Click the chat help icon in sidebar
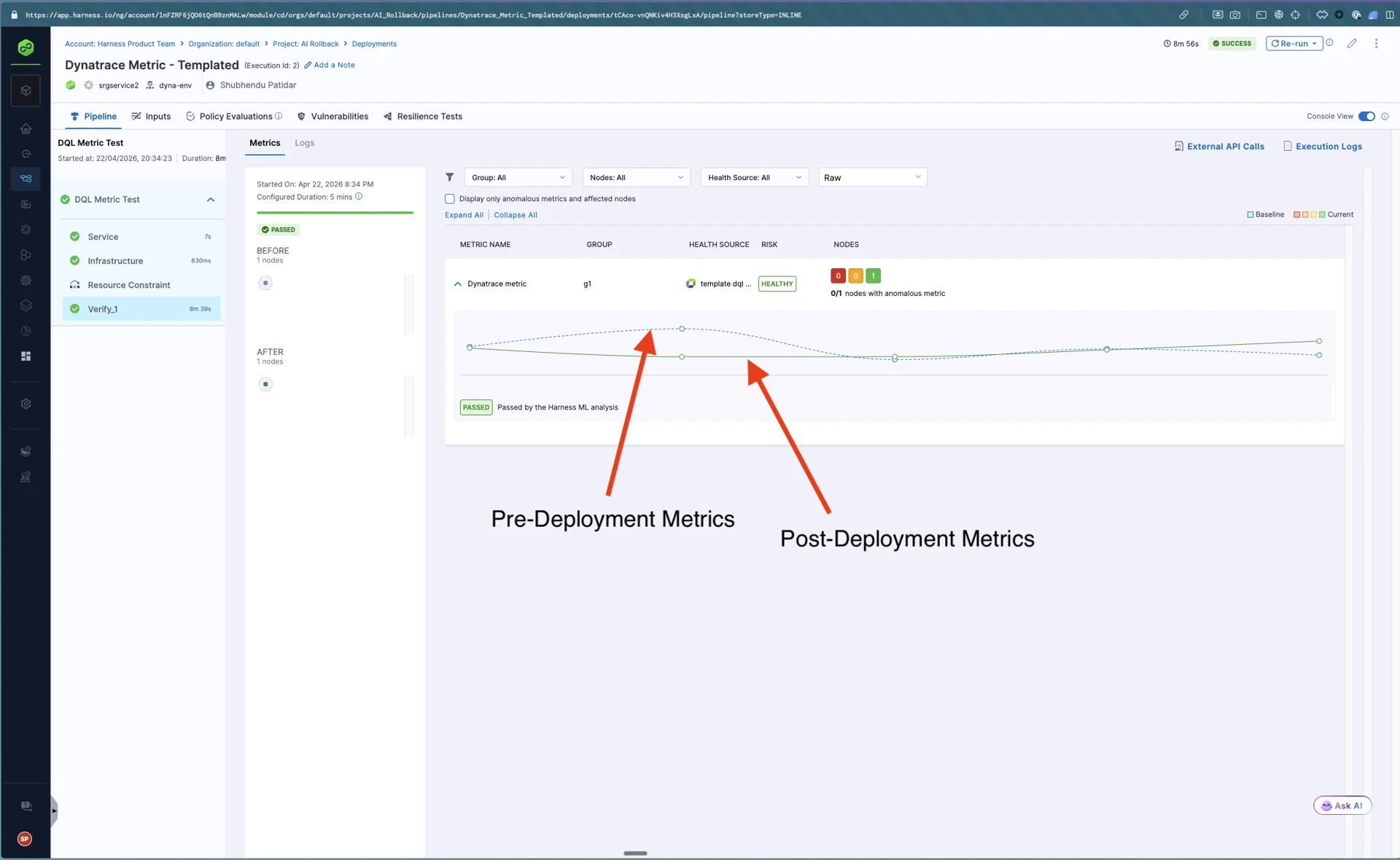Screen dimensions: 1400x860 (26, 806)
